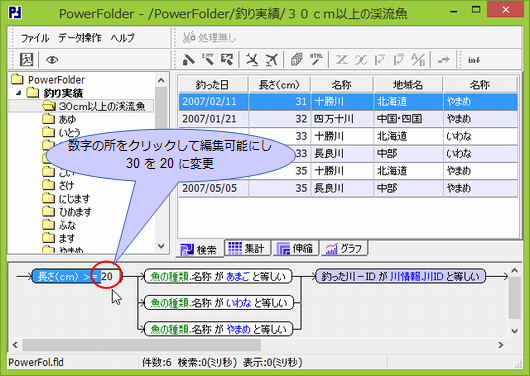Click condition panel scroll up arrow
530x376 pixels.
514,271
